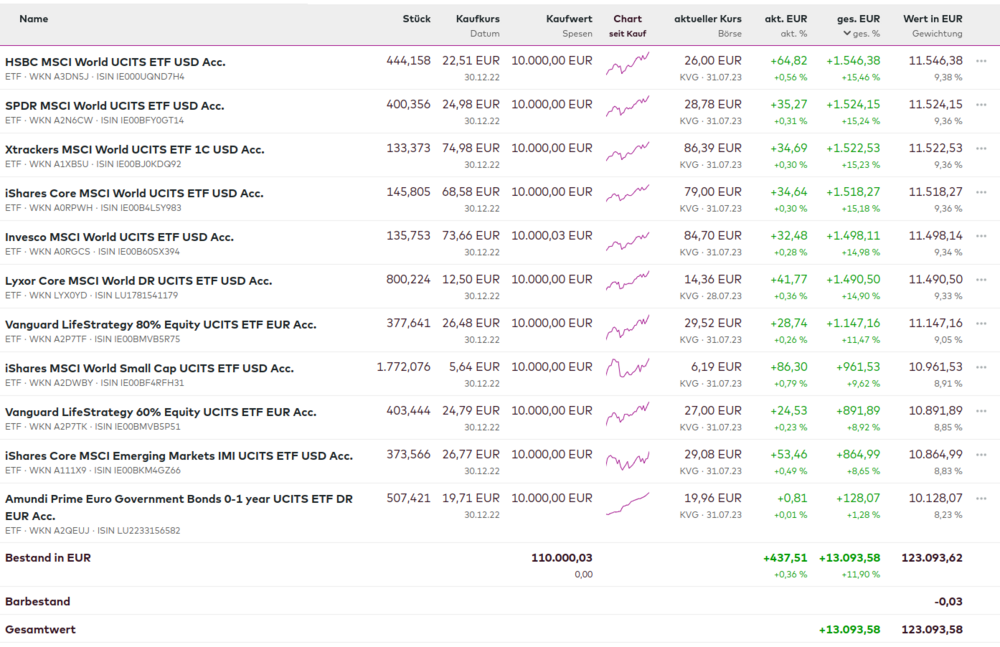Sort the table by Name column
Image resolution: width=1000 pixels, height=647 pixels.
pos(33,19)
